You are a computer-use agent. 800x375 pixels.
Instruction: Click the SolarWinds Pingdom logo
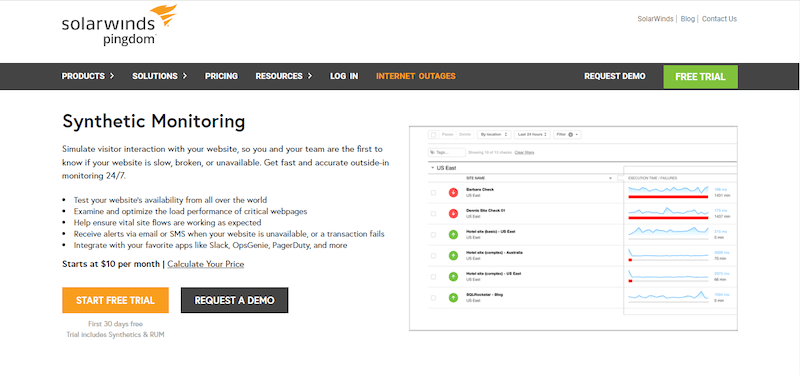(119, 25)
